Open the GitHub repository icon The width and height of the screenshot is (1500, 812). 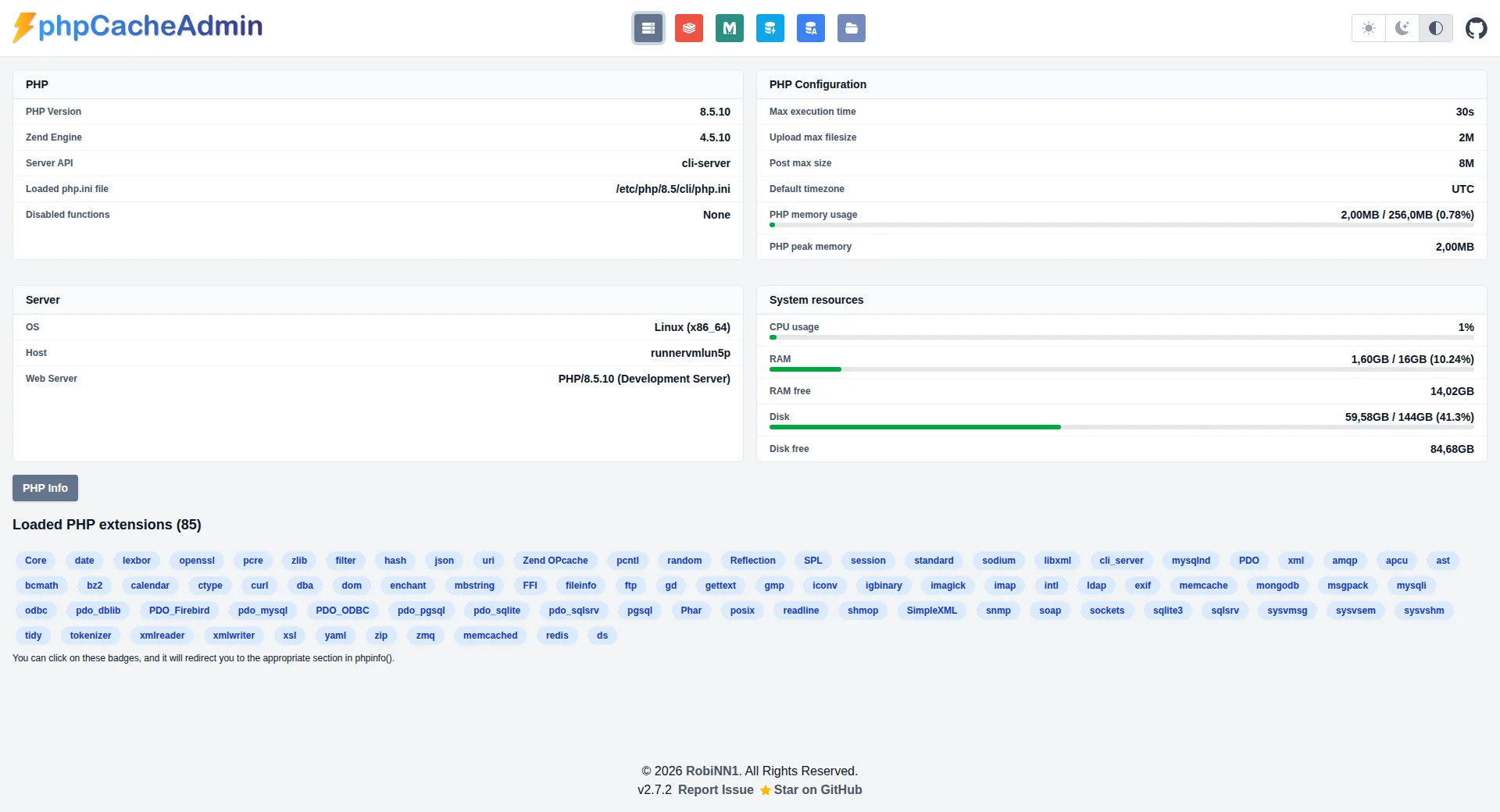(x=1476, y=28)
